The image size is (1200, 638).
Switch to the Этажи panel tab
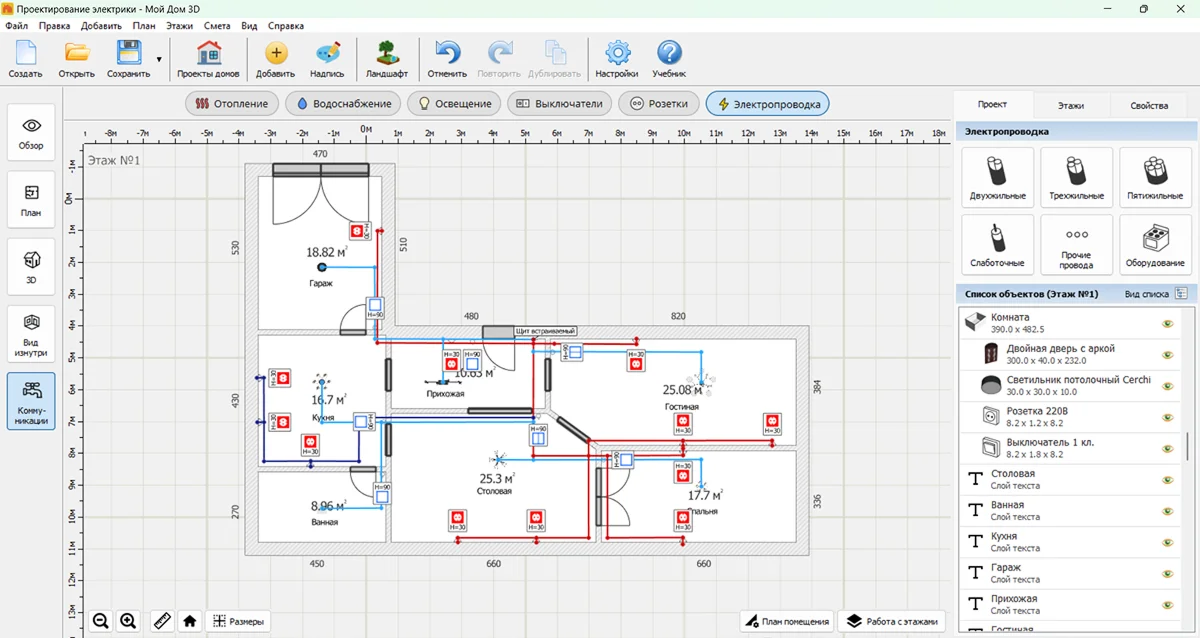pyautogui.click(x=1071, y=105)
